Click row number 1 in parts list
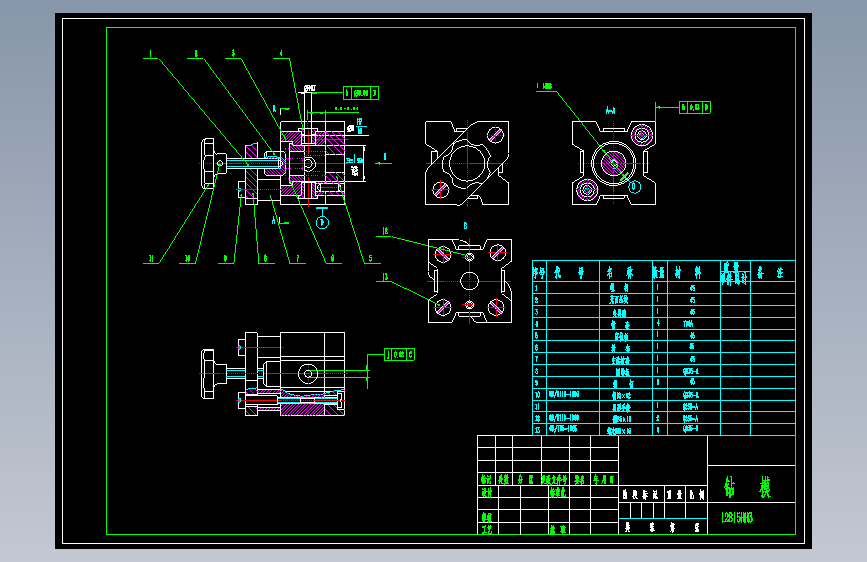Image resolution: width=867 pixels, height=562 pixels. (x=536, y=288)
